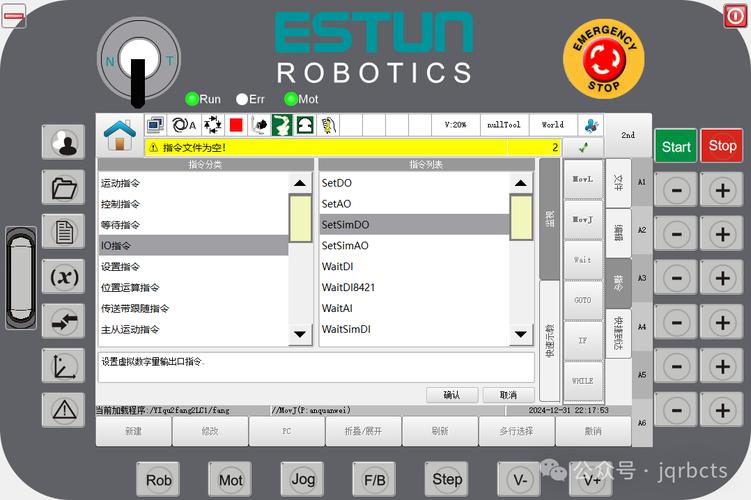Turn the N/T mode key switch
The height and width of the screenshot is (500, 751).
(138, 61)
